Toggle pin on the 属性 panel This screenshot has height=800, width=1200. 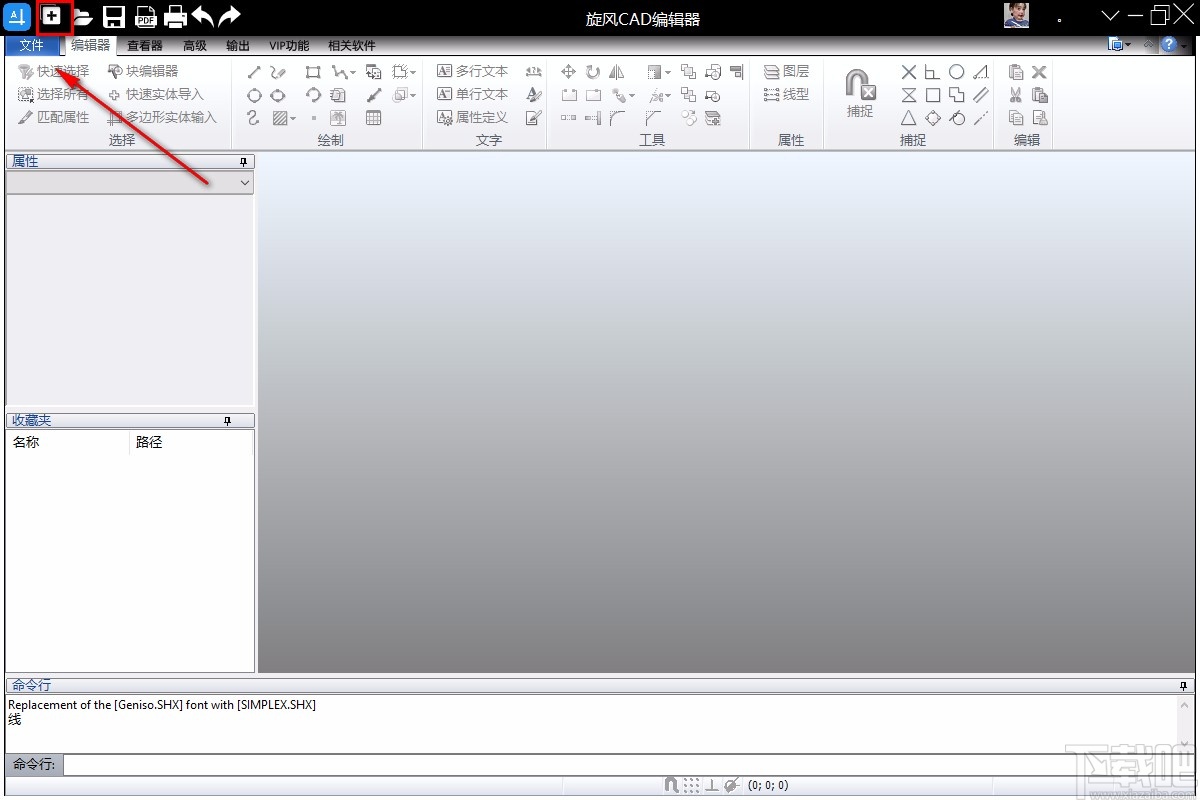pos(242,162)
